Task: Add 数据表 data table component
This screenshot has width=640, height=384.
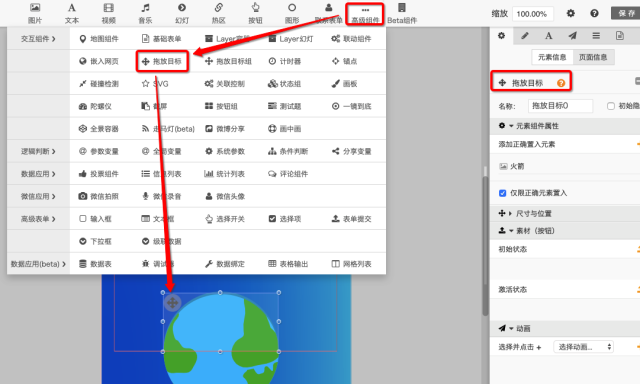Action: tap(95, 264)
